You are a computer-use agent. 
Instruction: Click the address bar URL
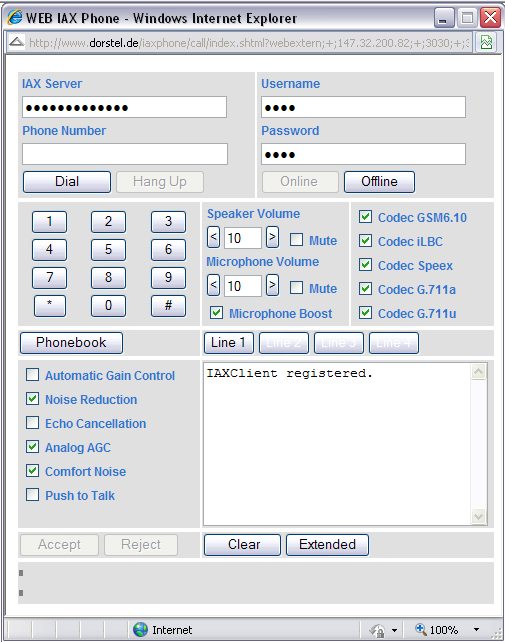click(249, 43)
